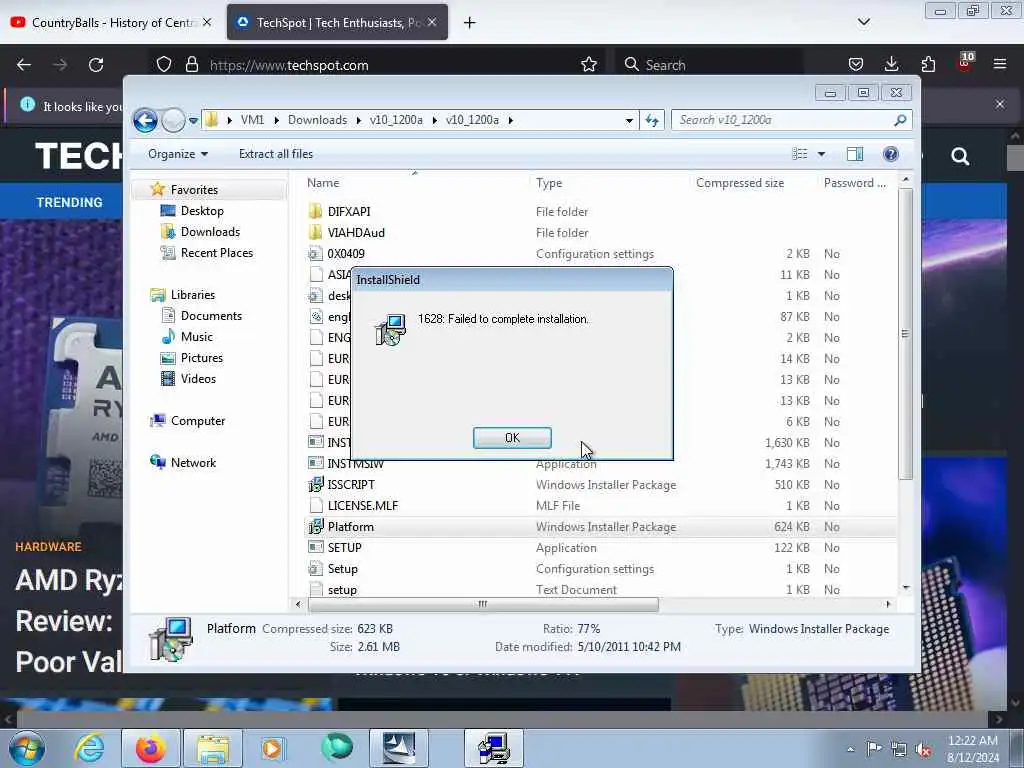Viewport: 1024px width, 768px height.
Task: Open the Documents library
Action: (211, 315)
